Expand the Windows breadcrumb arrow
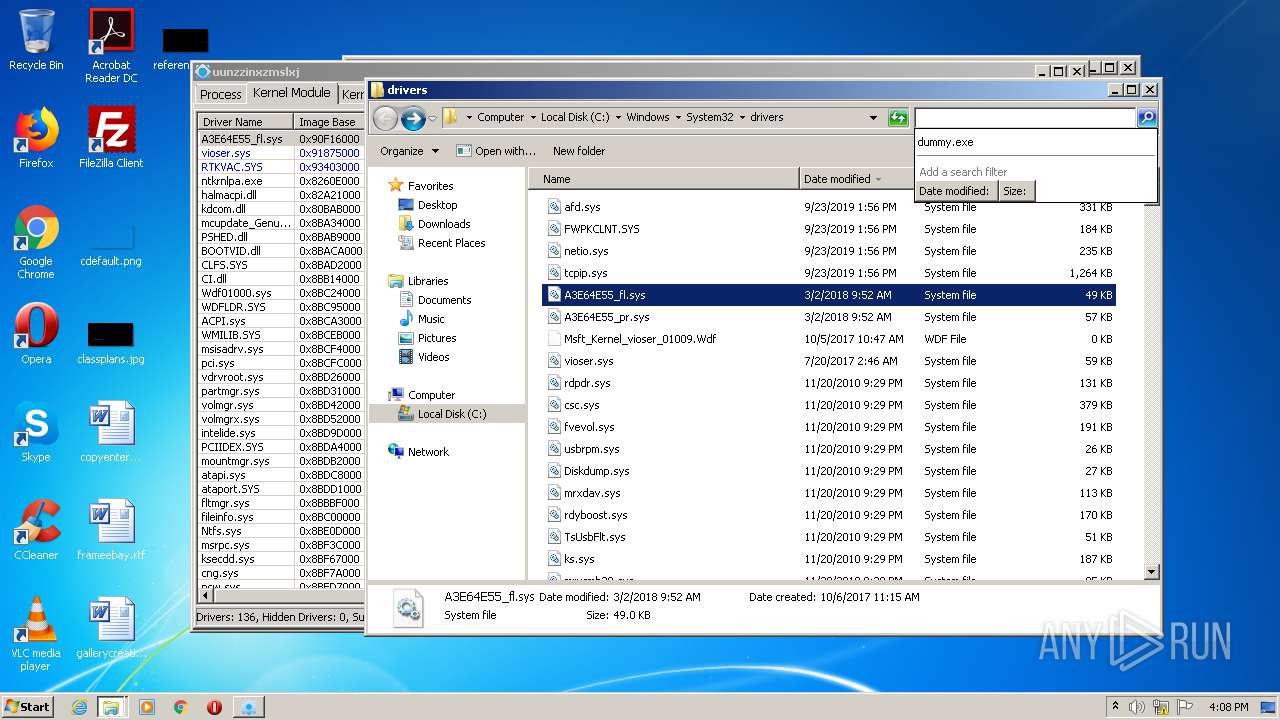Image resolution: width=1280 pixels, height=720 pixels. [678, 118]
